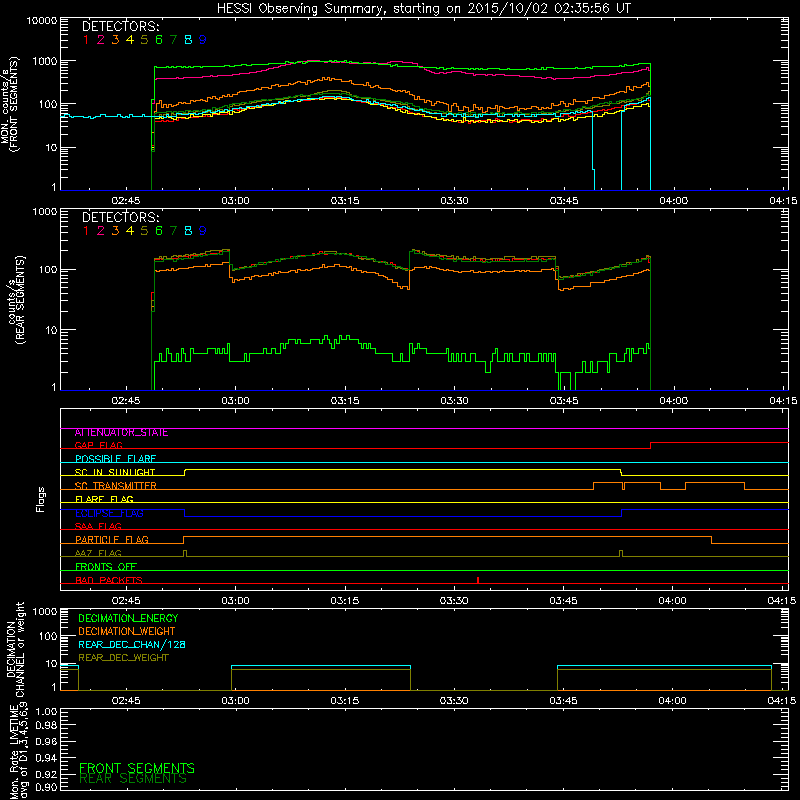Screen dimensions: 800x800
Task: Click the vertical Flags axis title
Action: (41, 500)
